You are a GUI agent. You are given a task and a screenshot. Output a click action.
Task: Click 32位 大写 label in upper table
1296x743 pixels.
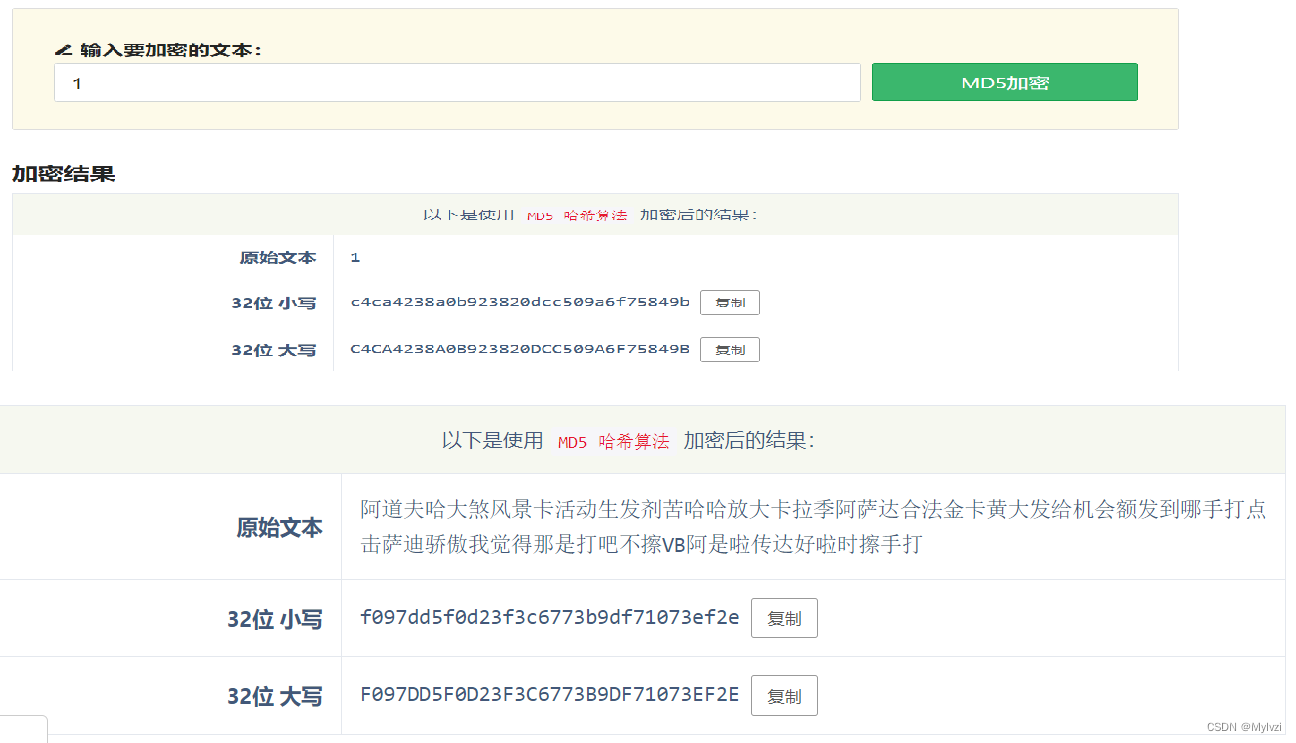pyautogui.click(x=274, y=350)
